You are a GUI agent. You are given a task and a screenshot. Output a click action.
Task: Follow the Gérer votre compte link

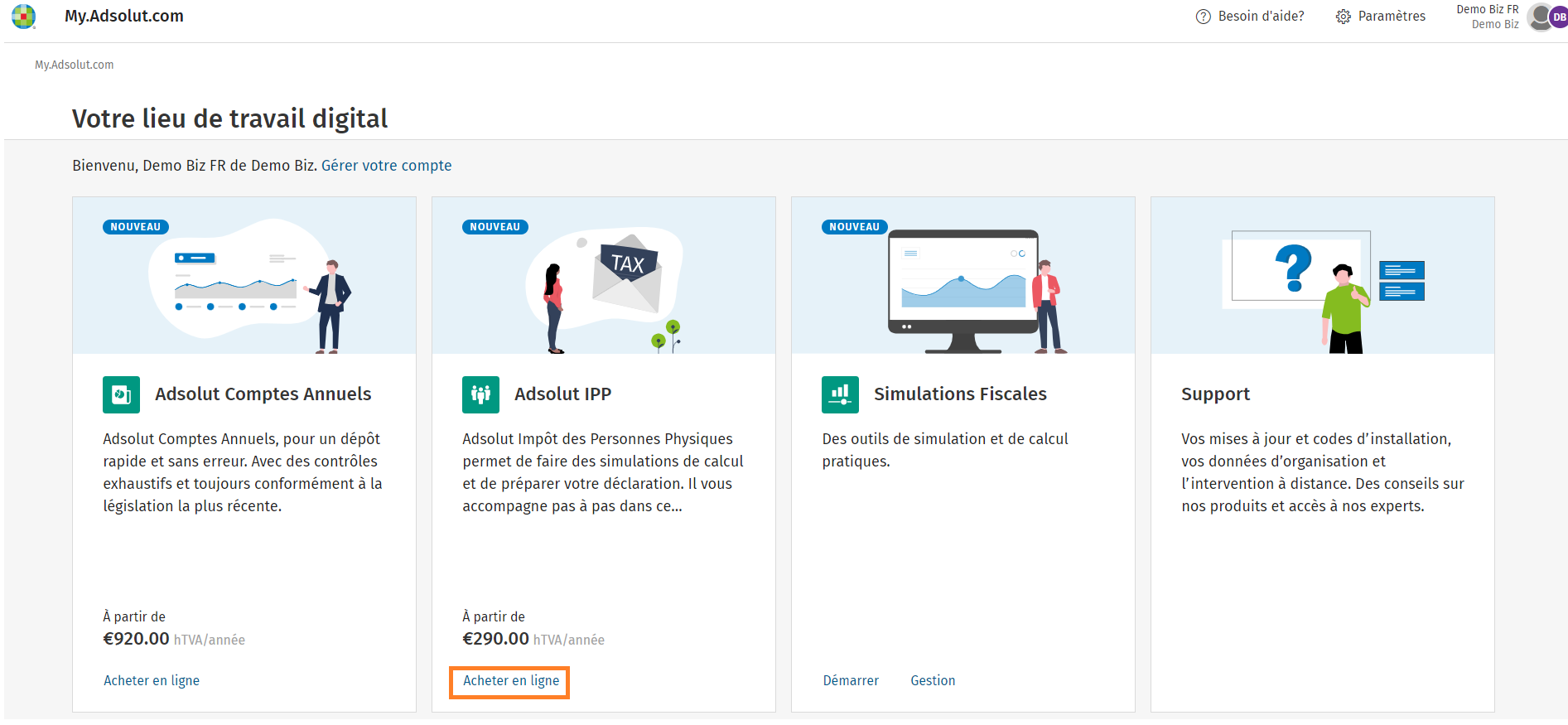tap(386, 166)
